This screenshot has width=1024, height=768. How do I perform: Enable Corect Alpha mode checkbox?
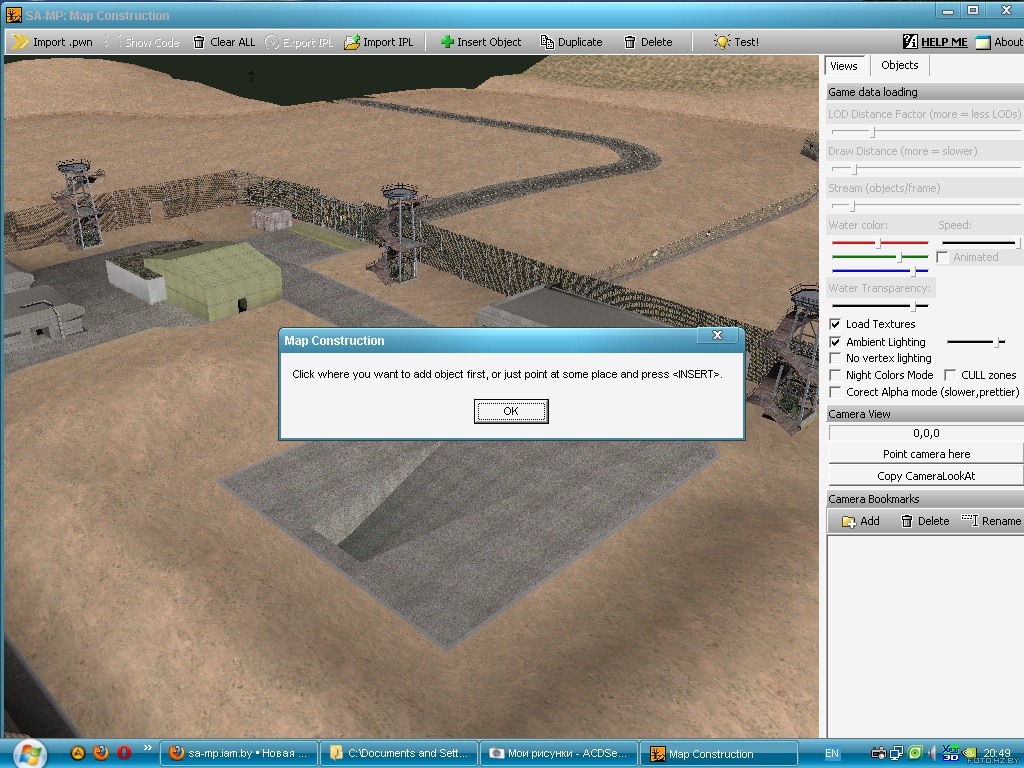(835, 392)
